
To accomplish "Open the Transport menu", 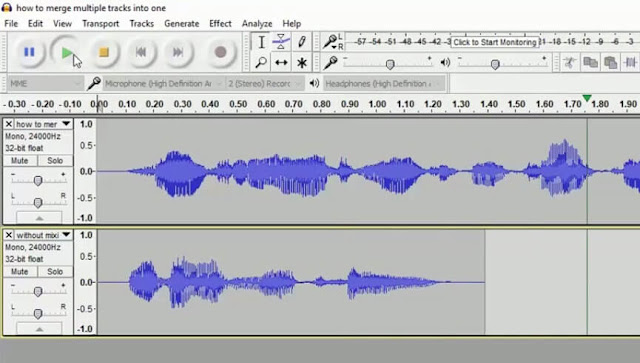I will pos(100,24).
